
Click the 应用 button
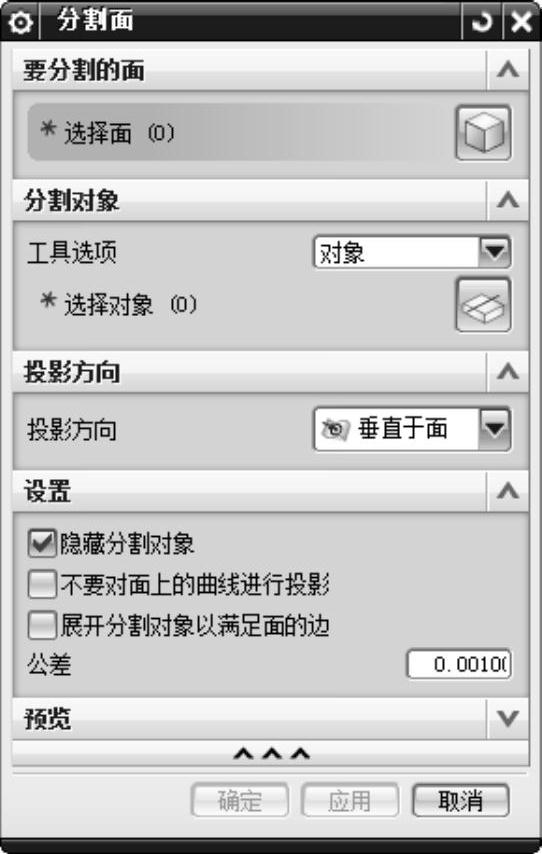click(x=350, y=801)
